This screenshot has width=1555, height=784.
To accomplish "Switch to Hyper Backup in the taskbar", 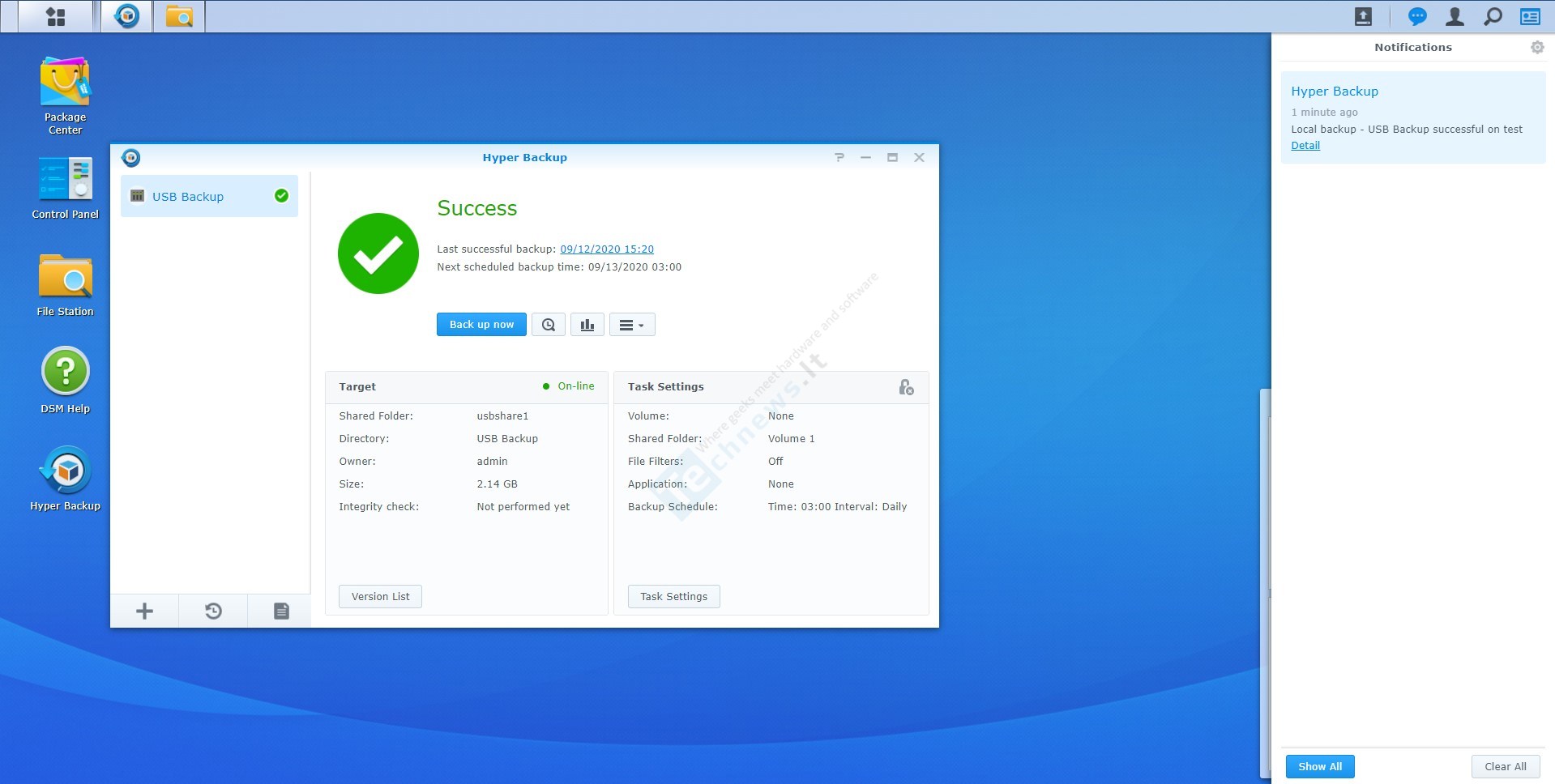I will click(x=126, y=16).
